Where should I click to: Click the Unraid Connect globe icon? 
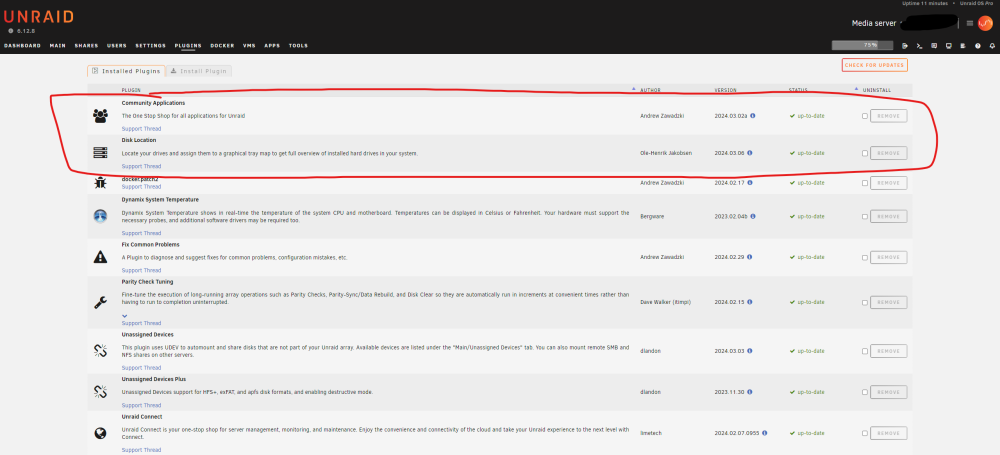100,433
